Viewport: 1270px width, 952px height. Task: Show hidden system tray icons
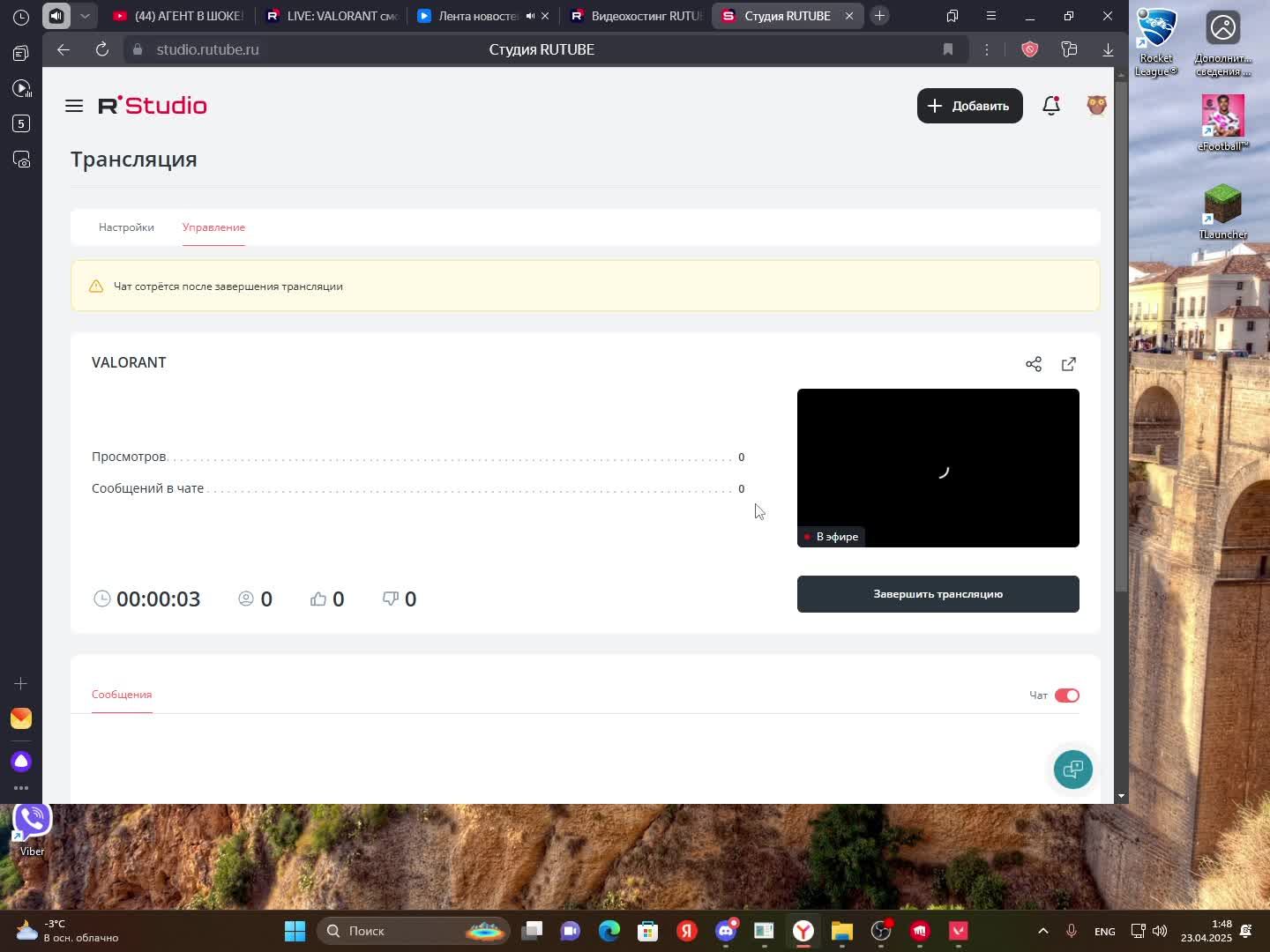coord(1042,931)
